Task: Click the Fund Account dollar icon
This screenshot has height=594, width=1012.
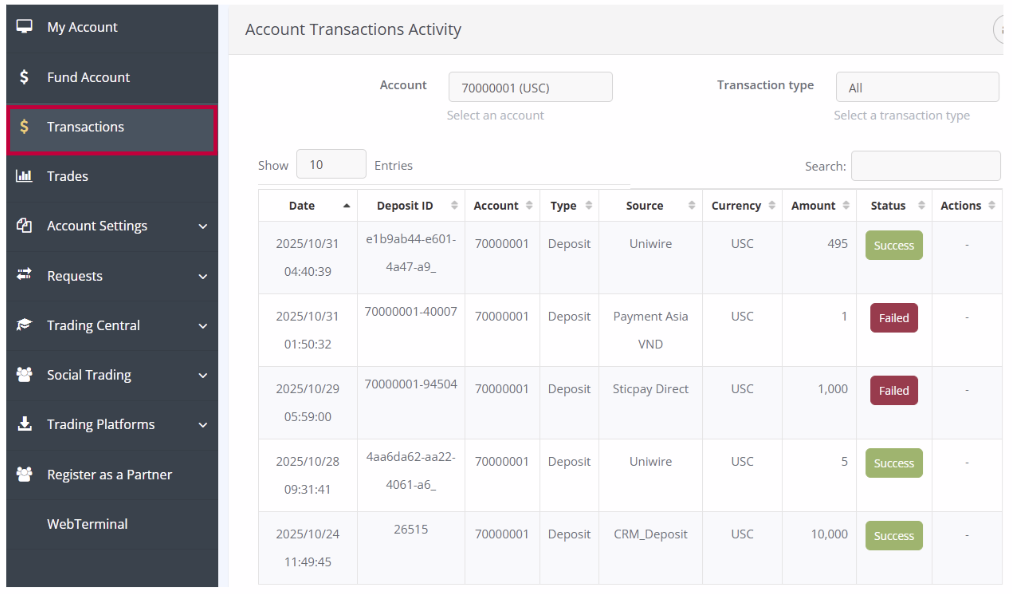Action: tap(25, 77)
